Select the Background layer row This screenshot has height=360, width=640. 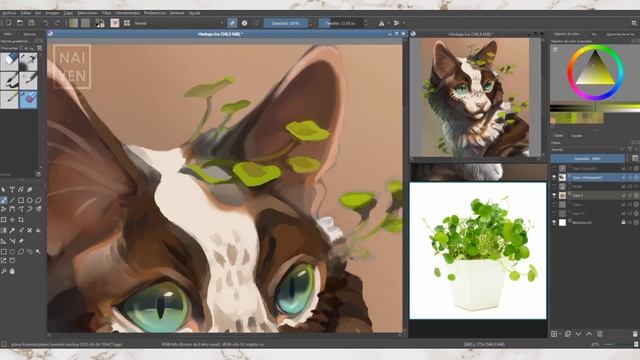pos(595,222)
